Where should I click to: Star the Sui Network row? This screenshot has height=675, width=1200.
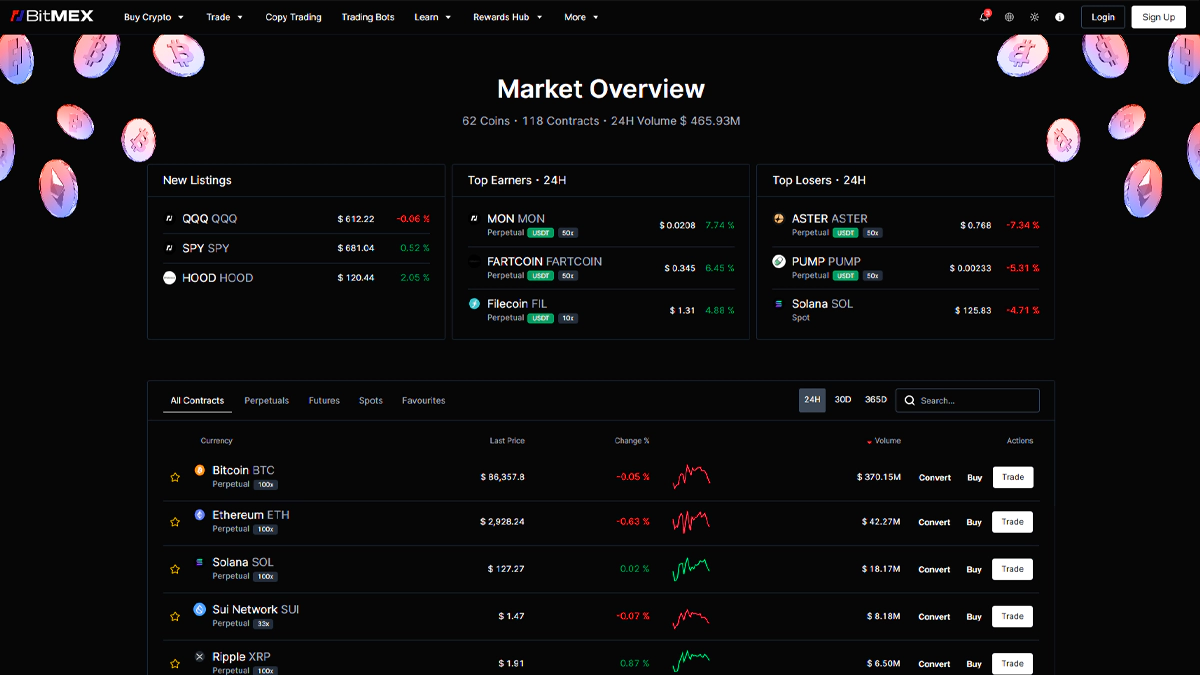[175, 617]
